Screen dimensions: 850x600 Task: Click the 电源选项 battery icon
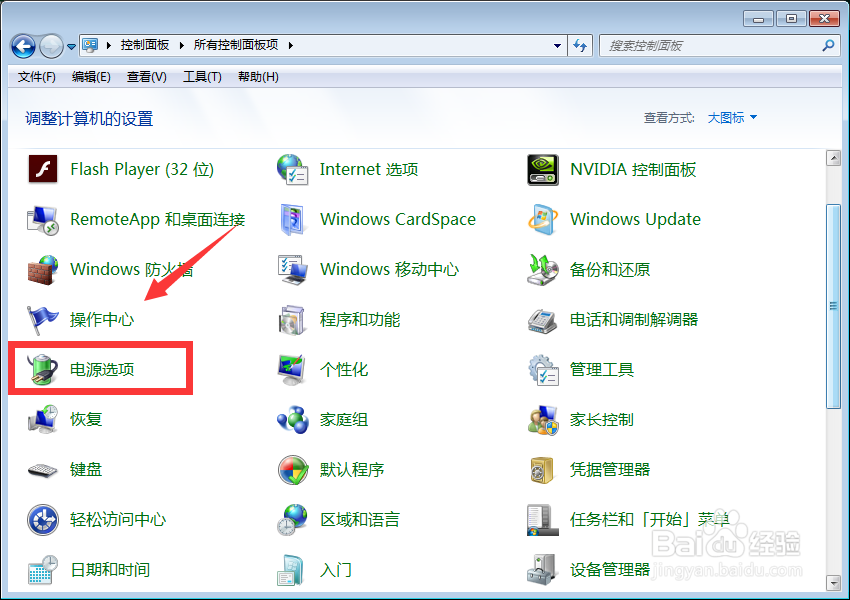(43, 370)
